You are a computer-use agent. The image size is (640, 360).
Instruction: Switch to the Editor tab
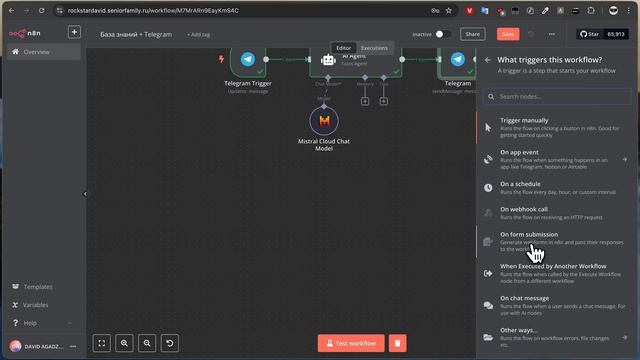coord(343,48)
